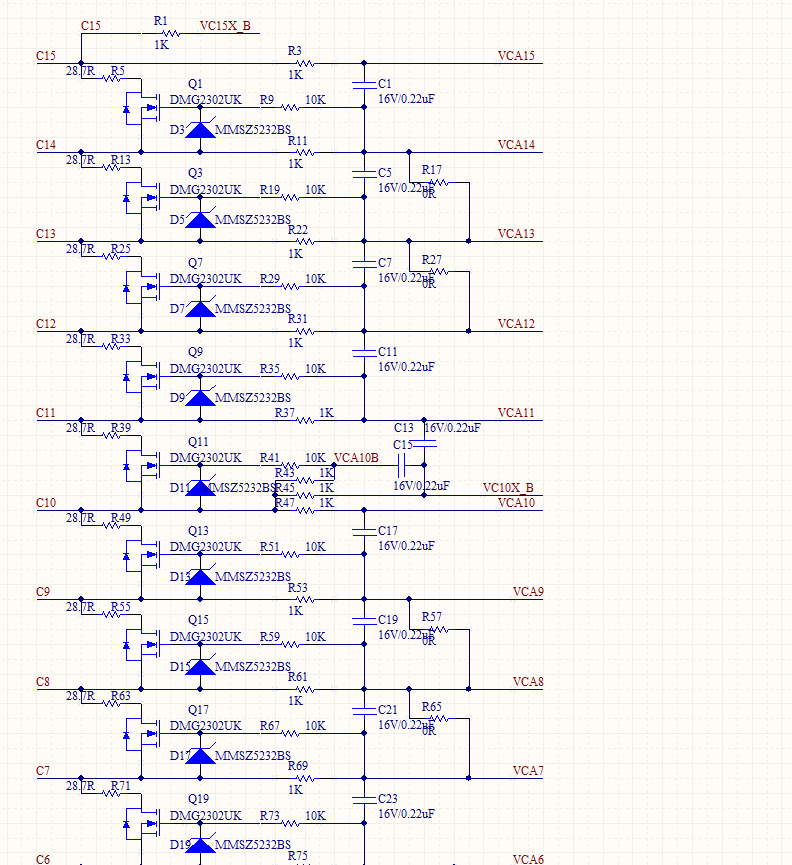Click the VCA8 net label
Image resolution: width=792 pixels, height=865 pixels.
pos(528,682)
